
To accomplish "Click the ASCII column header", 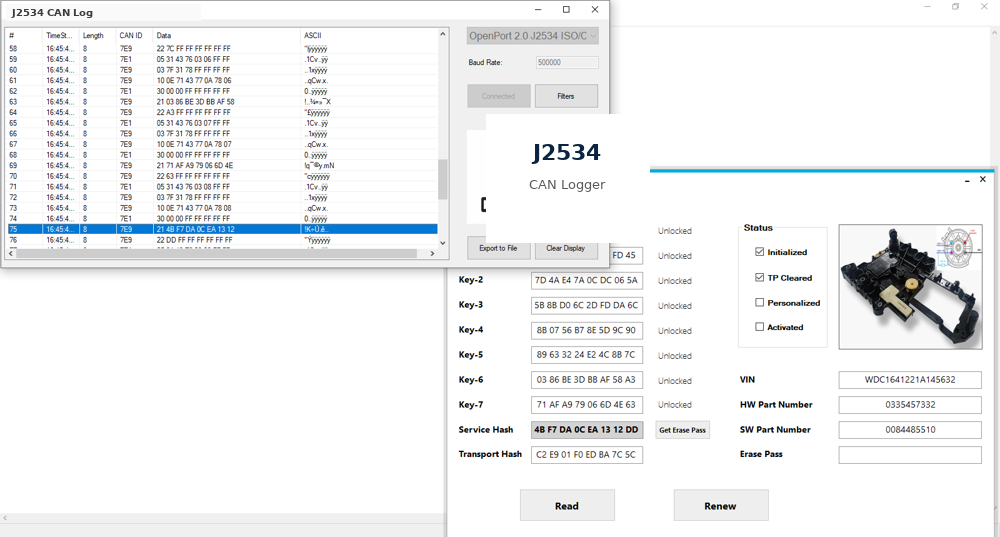I will point(369,36).
